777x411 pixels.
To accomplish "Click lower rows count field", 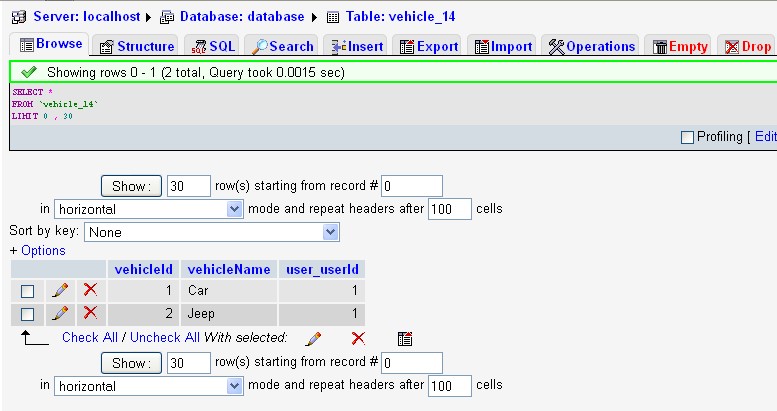I will click(x=189, y=363).
